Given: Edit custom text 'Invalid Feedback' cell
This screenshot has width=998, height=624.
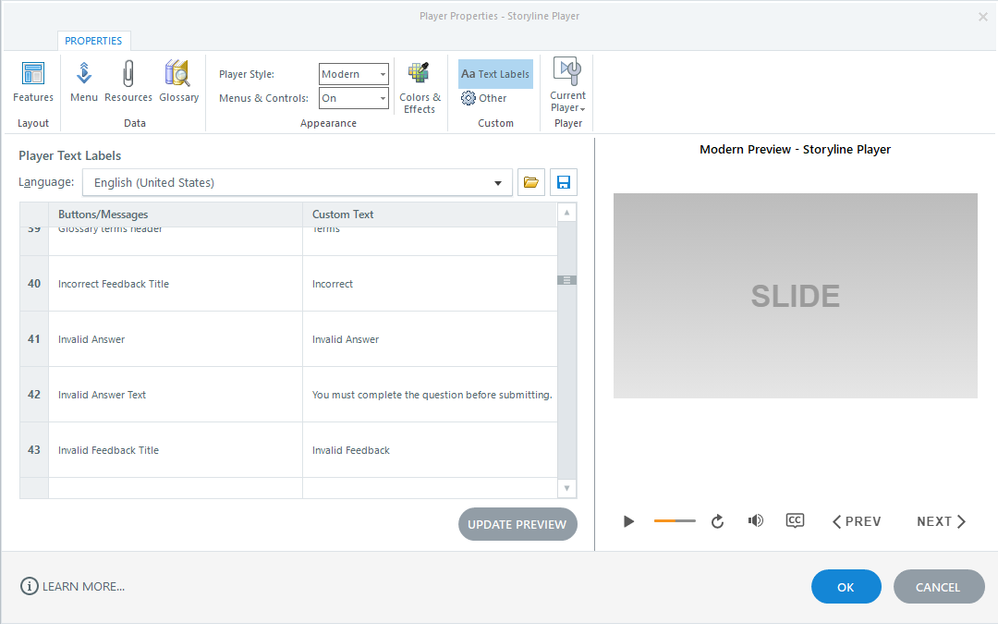Looking at the screenshot, I should tap(430, 450).
